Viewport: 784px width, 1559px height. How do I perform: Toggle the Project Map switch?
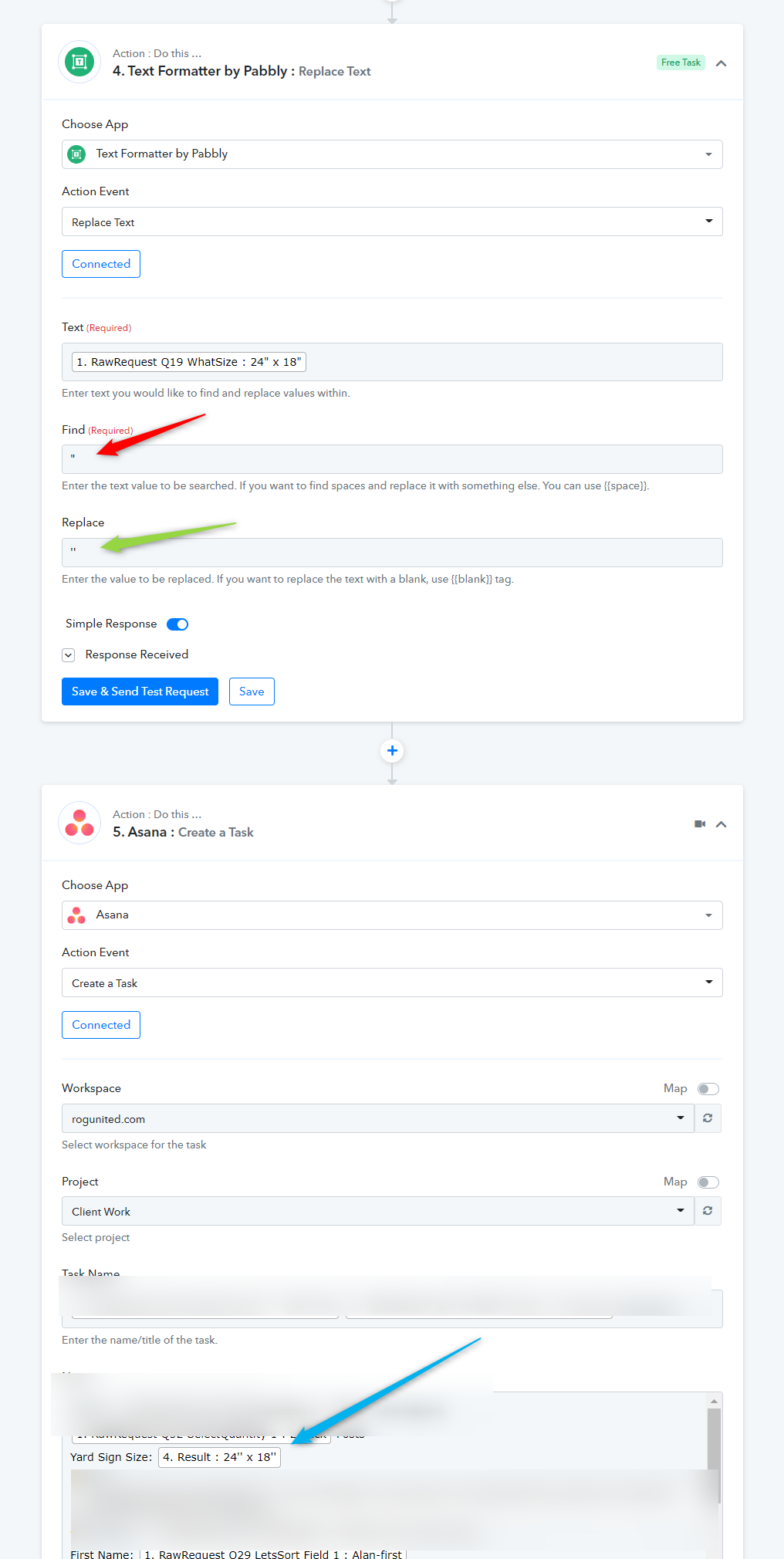708,1182
